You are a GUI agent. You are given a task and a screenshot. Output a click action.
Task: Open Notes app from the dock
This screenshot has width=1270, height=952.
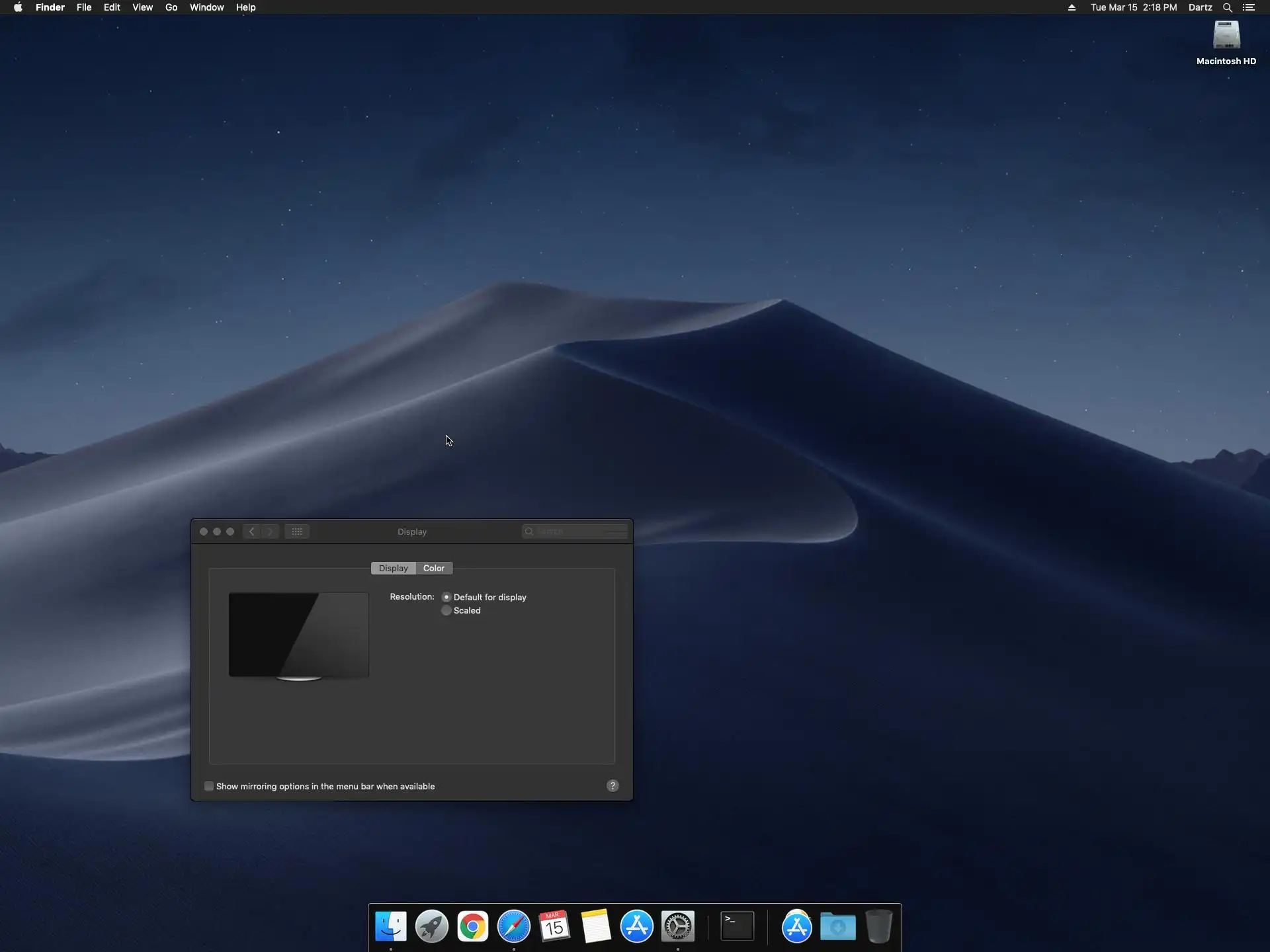click(x=595, y=926)
